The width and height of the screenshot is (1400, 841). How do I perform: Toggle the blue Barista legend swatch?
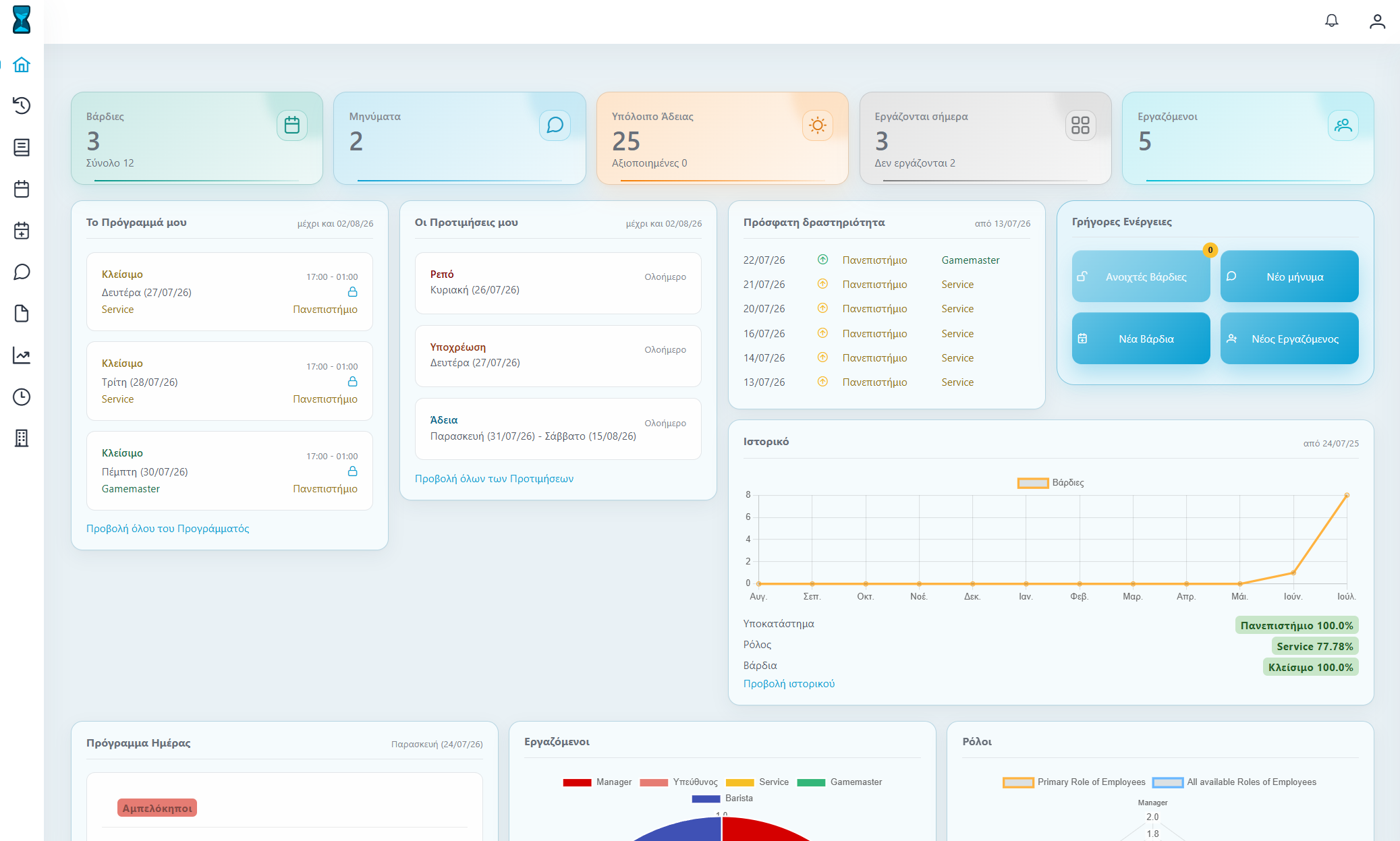pyautogui.click(x=706, y=799)
